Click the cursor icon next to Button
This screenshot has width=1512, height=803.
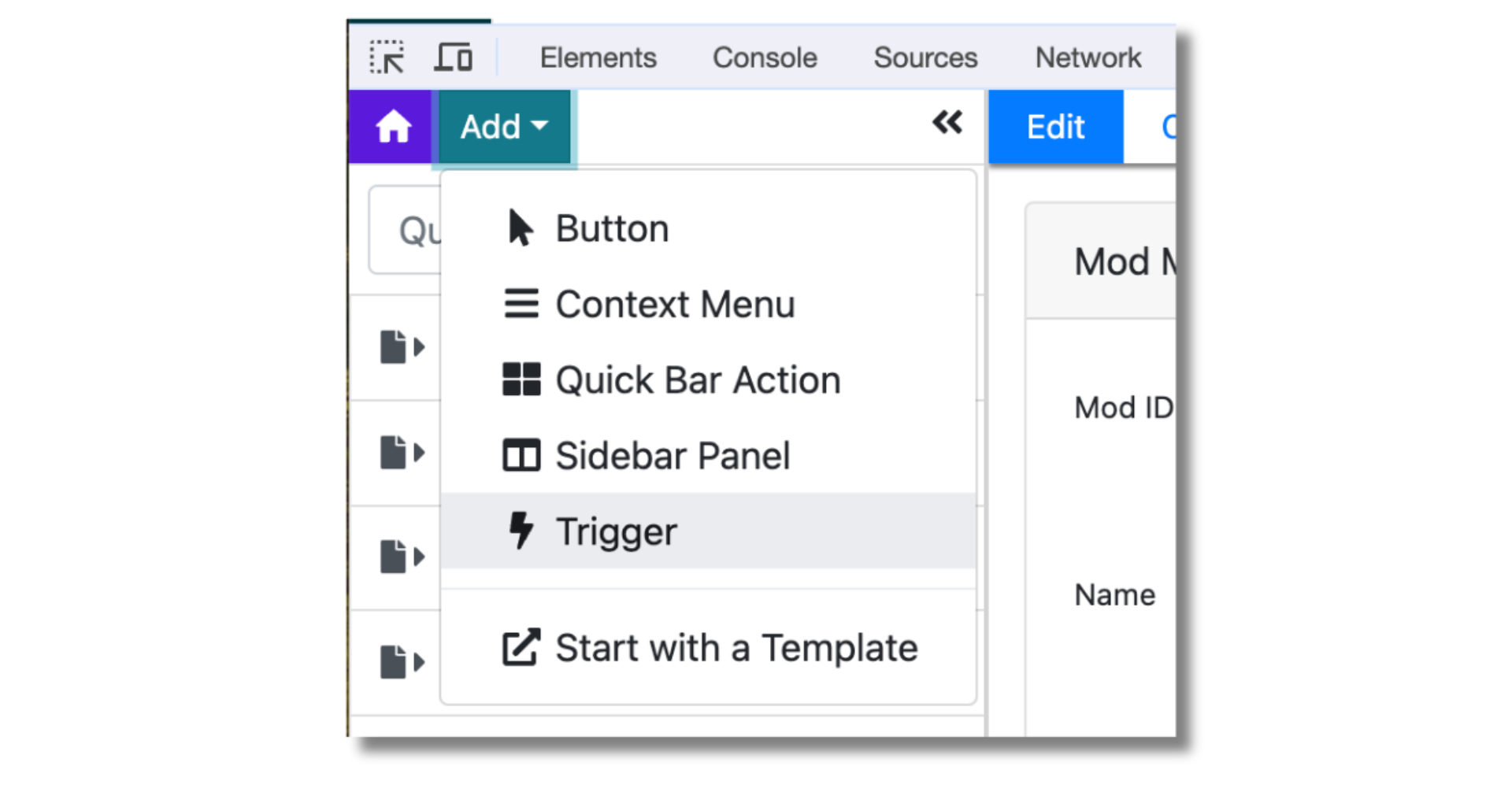[519, 228]
